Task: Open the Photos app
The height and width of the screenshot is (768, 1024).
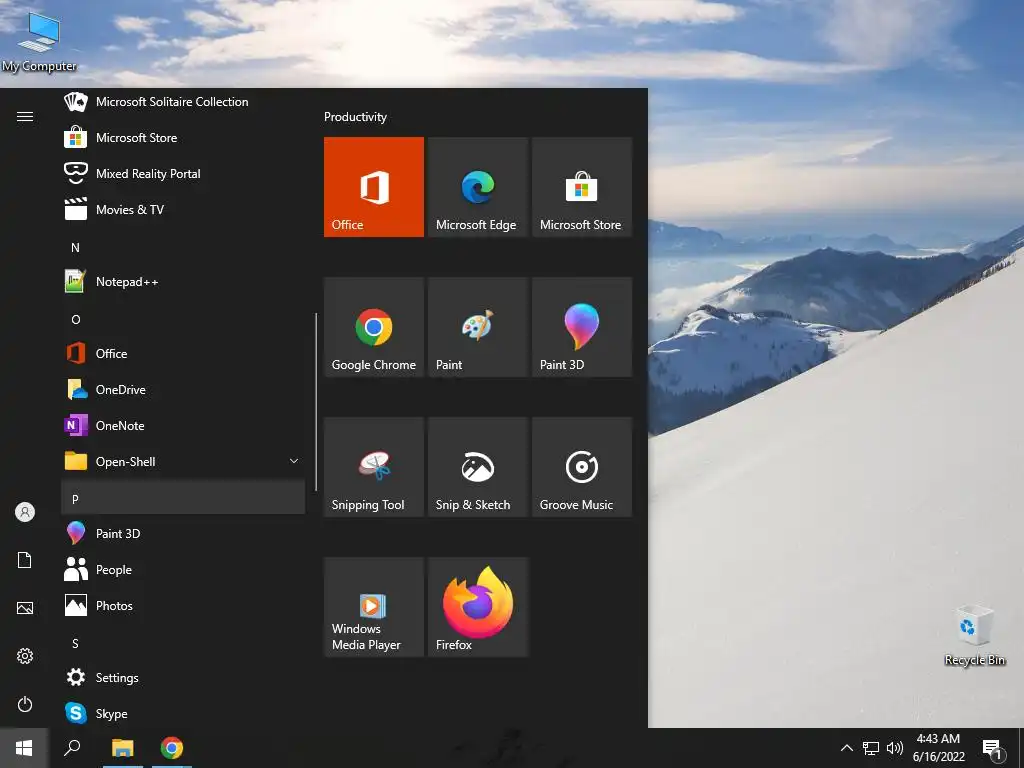Action: tap(183, 605)
